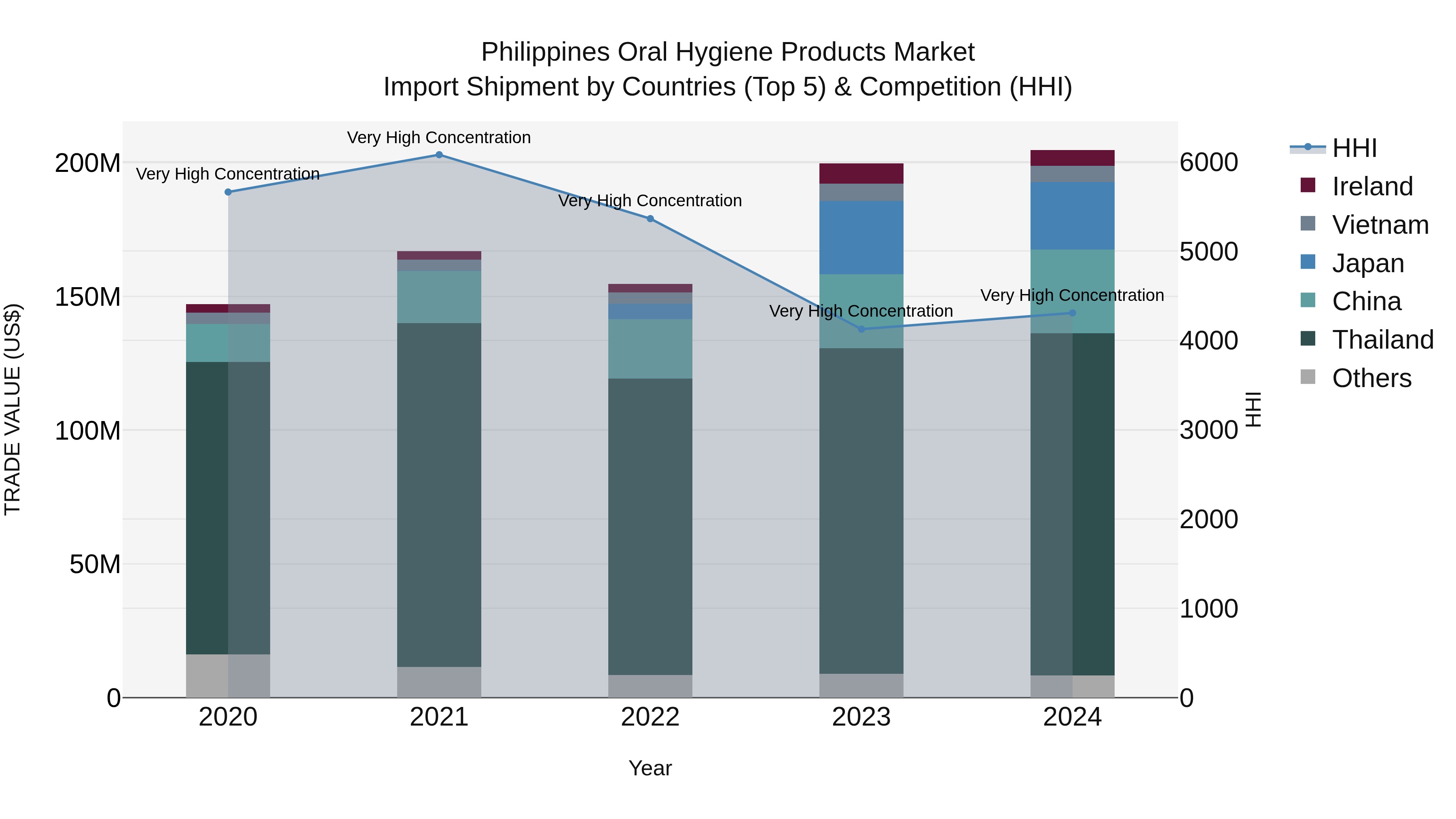
Task: Toggle the Thailand legend entry
Action: pos(1367,340)
